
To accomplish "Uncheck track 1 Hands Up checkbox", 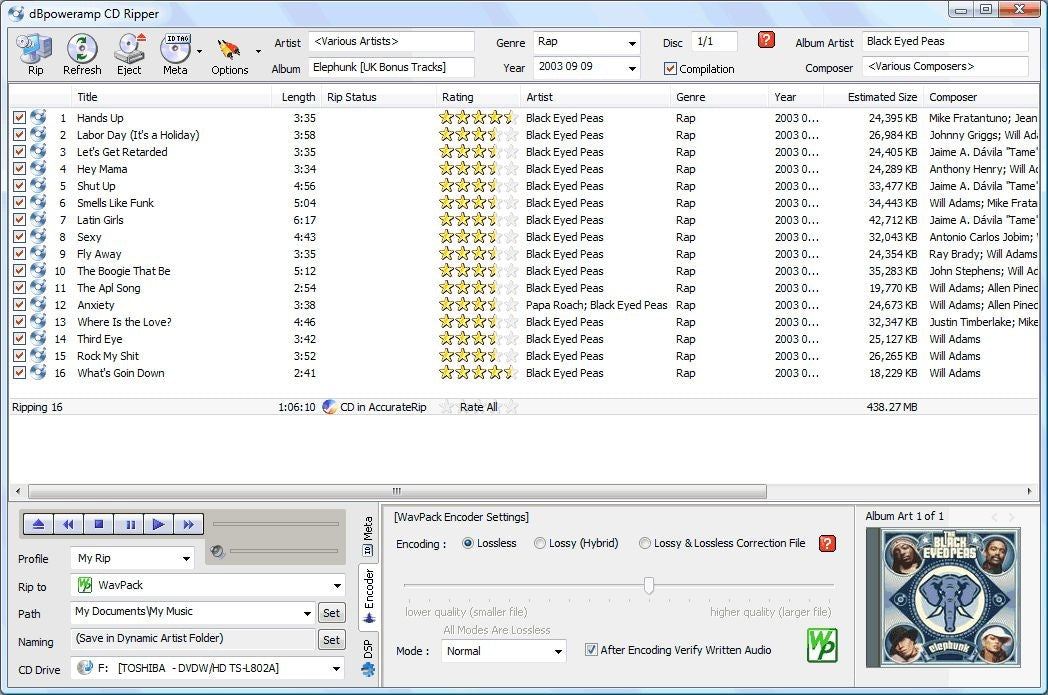I will [x=19, y=118].
